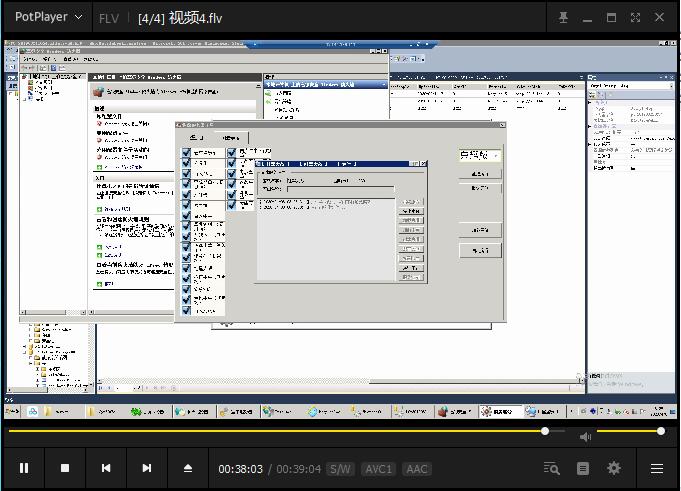Open the hamburger menu at bottom right
681x491 pixels.
click(x=657, y=468)
